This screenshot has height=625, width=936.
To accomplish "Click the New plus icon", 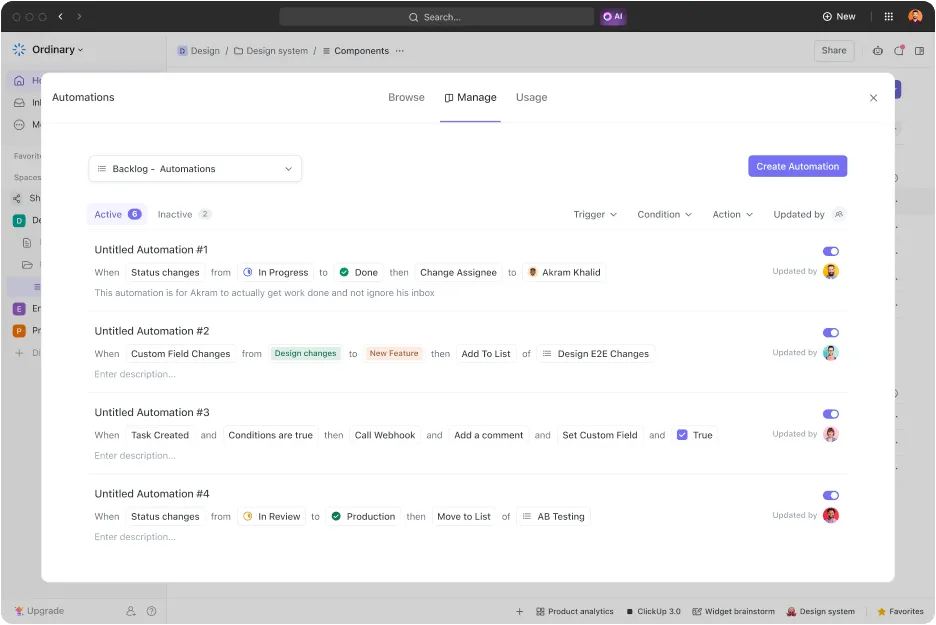I will tap(827, 17).
